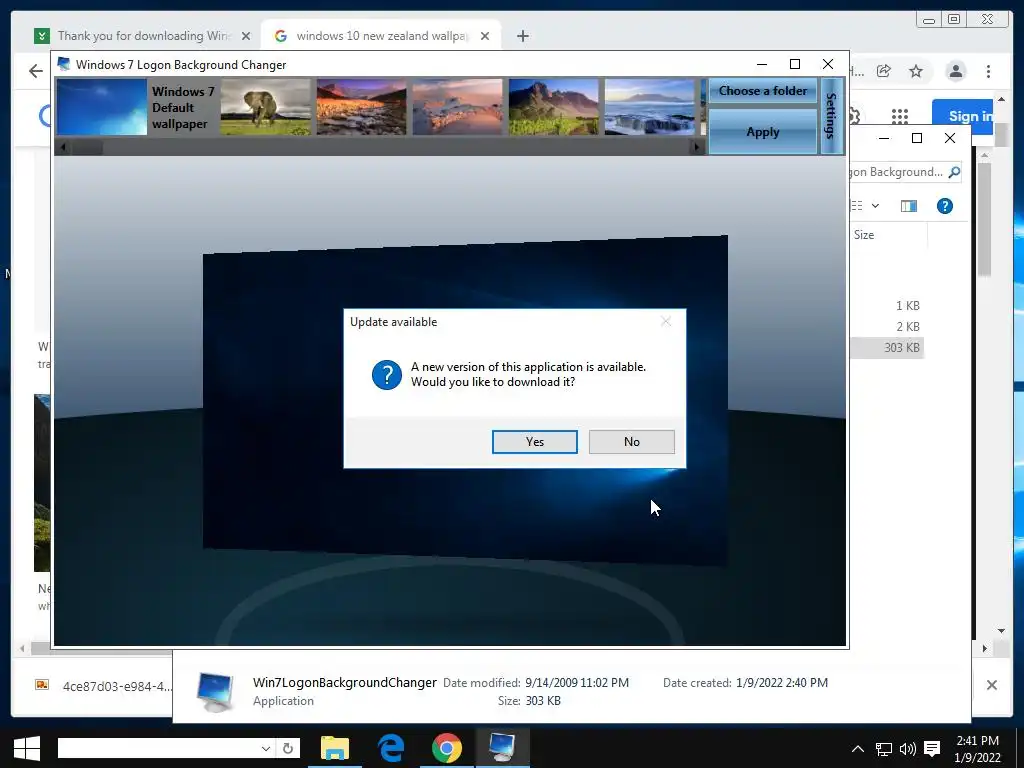
Task: Close the Update available dialog
Action: coord(665,321)
